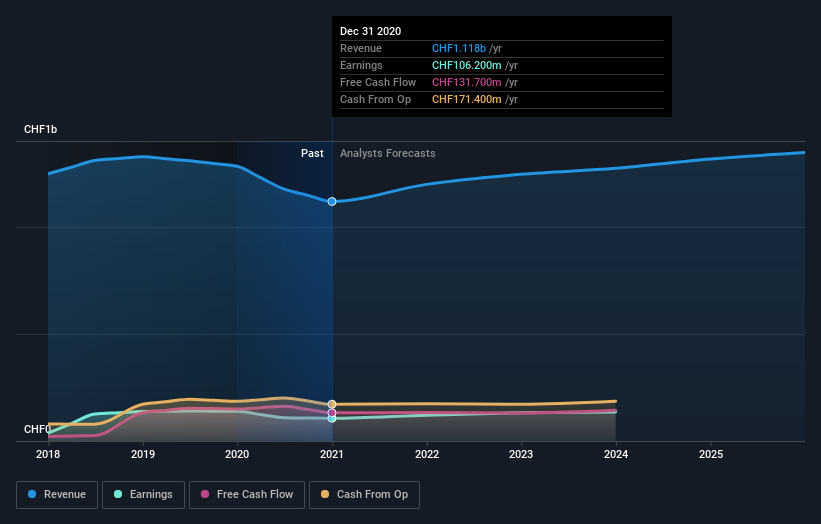Select the 2023 x-axis label
Image resolution: width=821 pixels, height=524 pixels.
point(521,454)
